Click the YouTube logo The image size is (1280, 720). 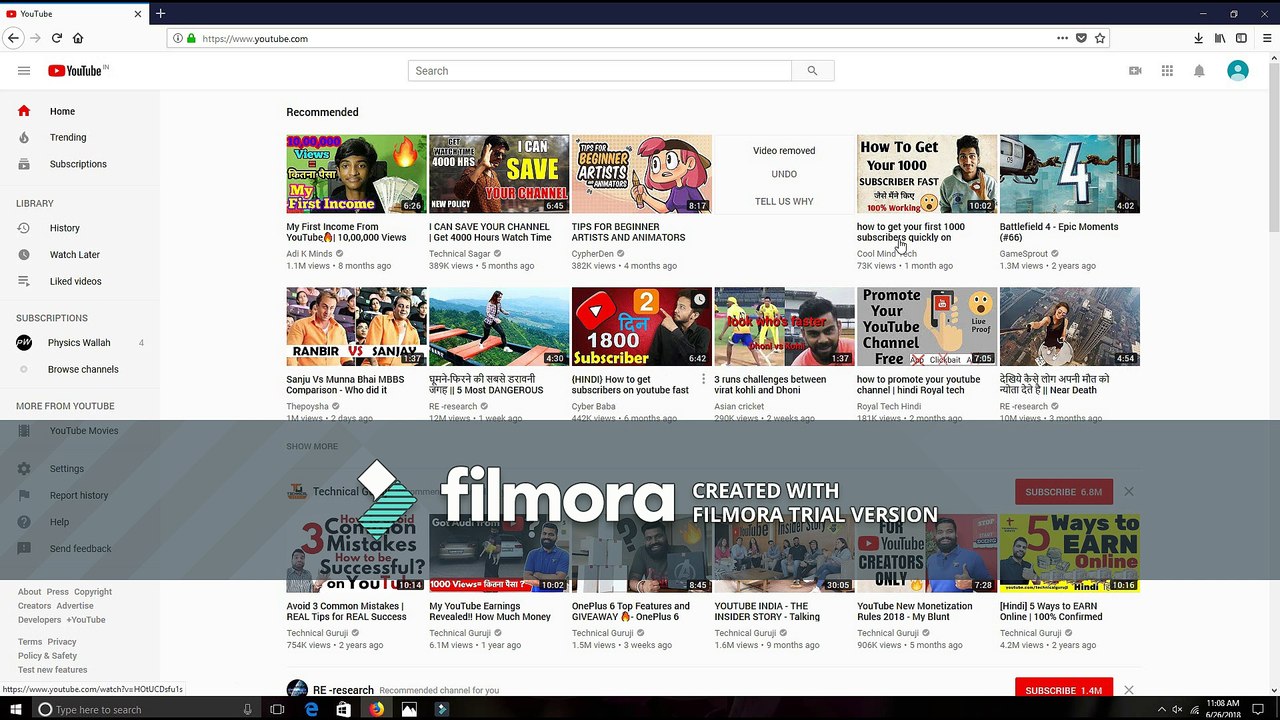(x=78, y=71)
